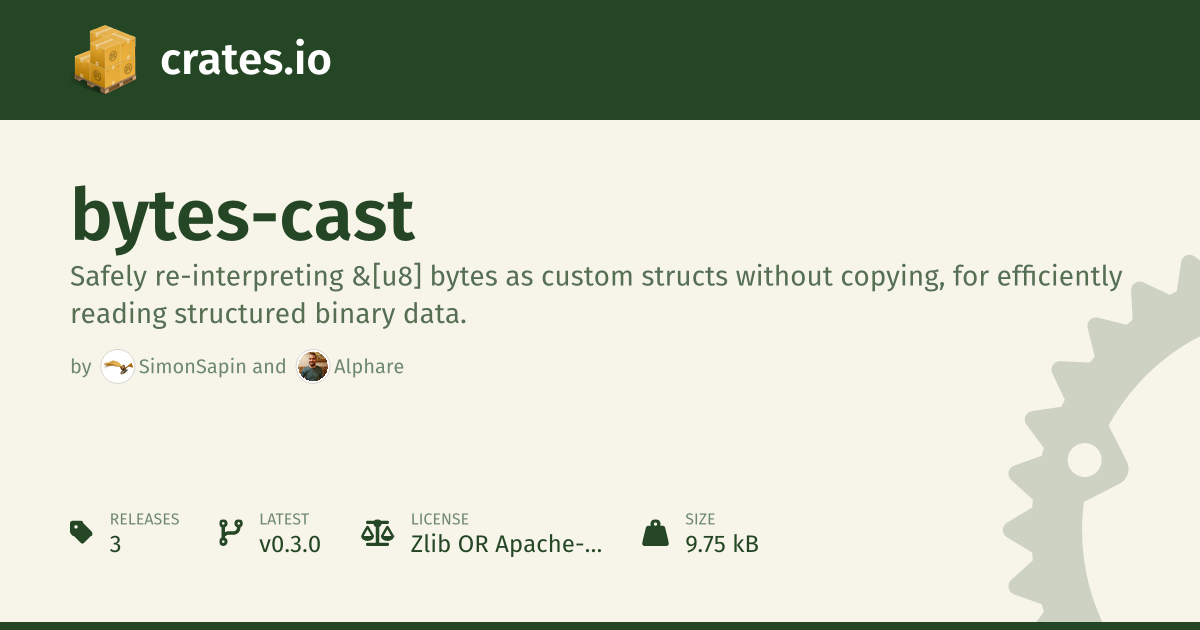
Task: Click Alphare's profile photo avatar
Action: [313, 367]
